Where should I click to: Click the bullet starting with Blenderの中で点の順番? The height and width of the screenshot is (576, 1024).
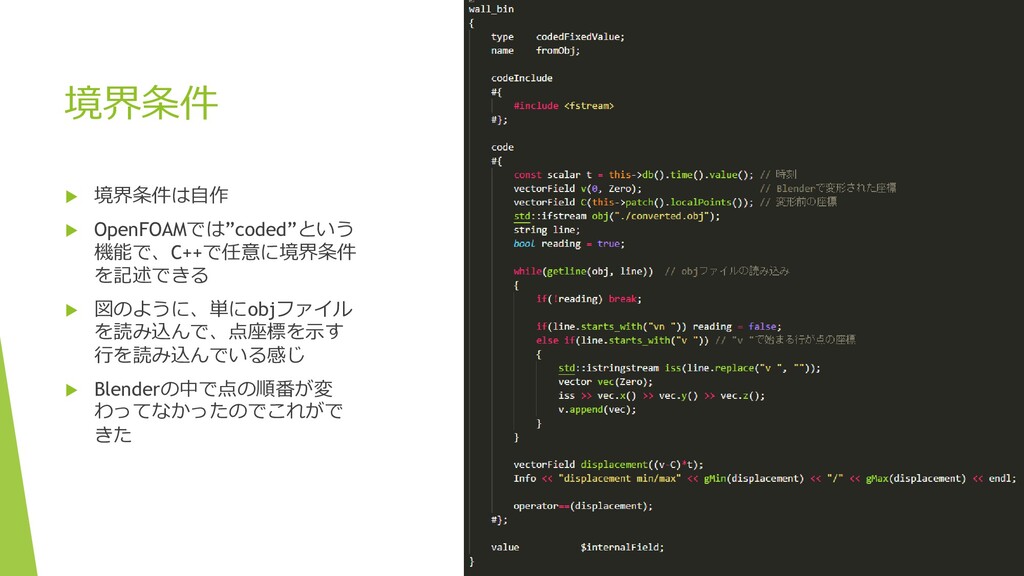(x=218, y=411)
